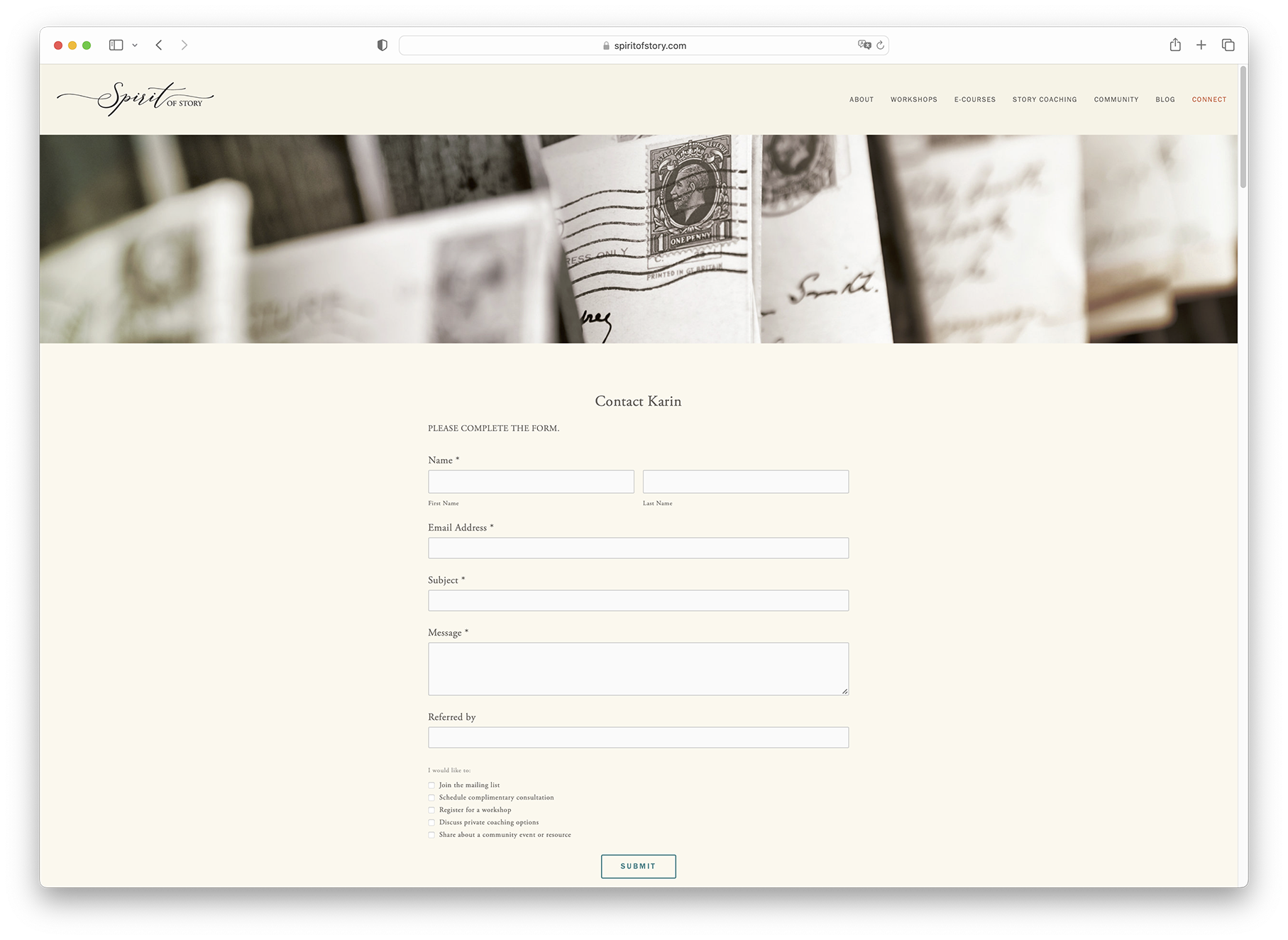Click the Referred by input field

coord(639,737)
